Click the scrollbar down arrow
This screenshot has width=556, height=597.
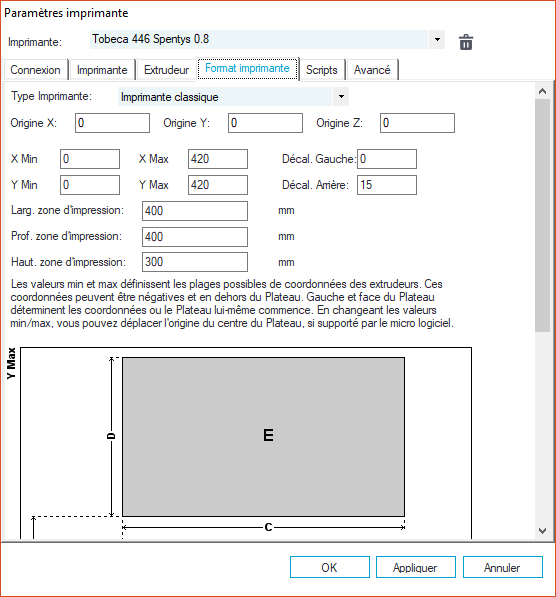point(542,530)
